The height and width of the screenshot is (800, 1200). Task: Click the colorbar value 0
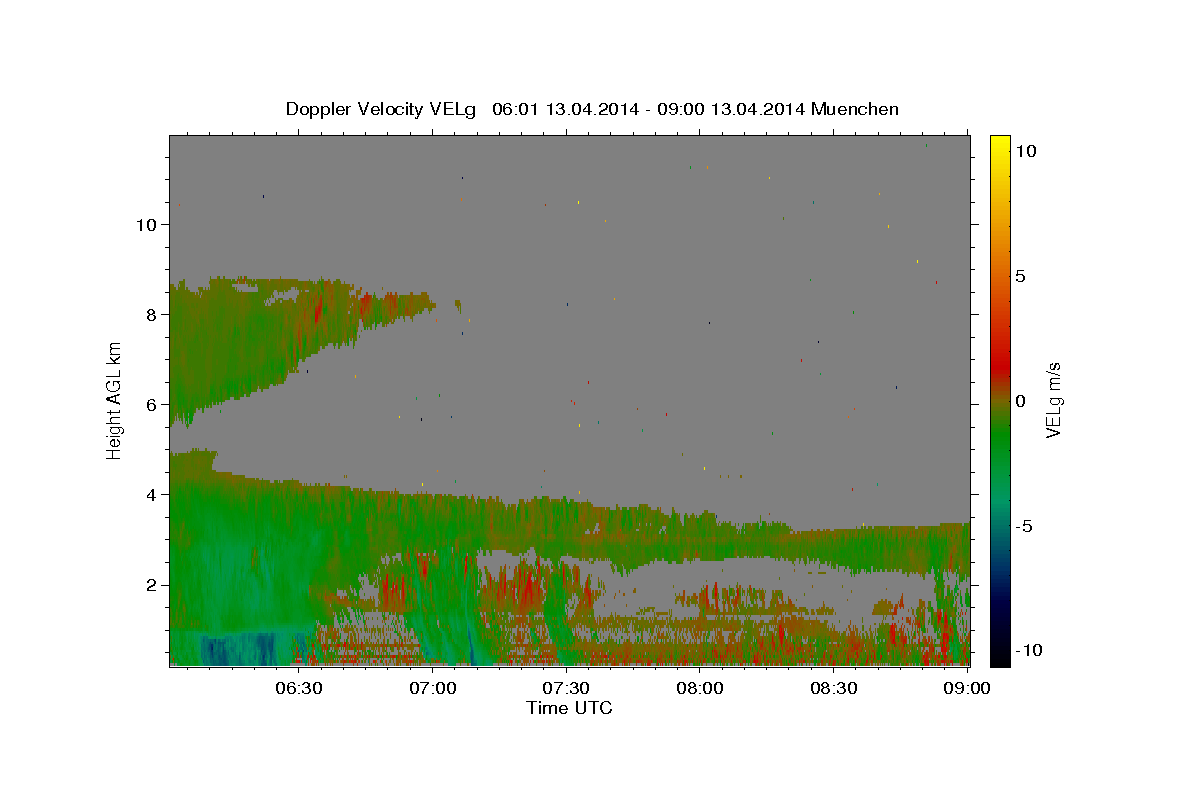(1020, 401)
